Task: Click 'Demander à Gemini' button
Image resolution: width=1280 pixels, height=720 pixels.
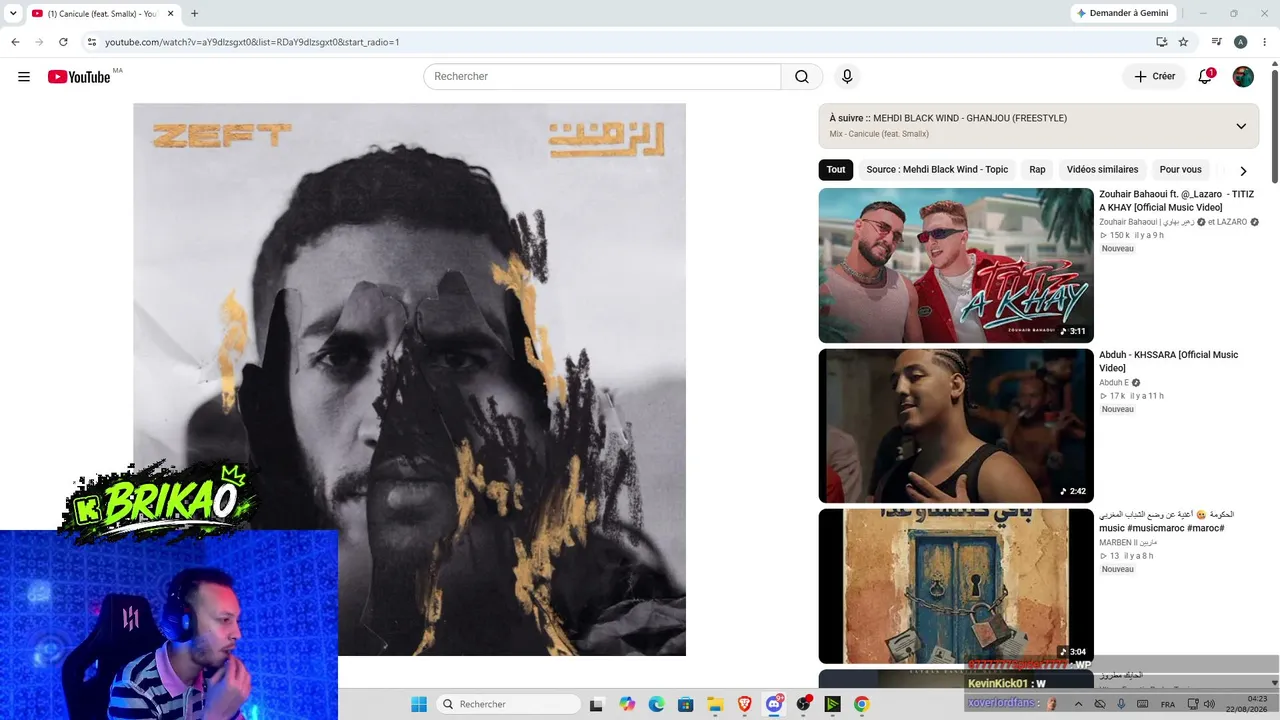Action: point(1123,13)
